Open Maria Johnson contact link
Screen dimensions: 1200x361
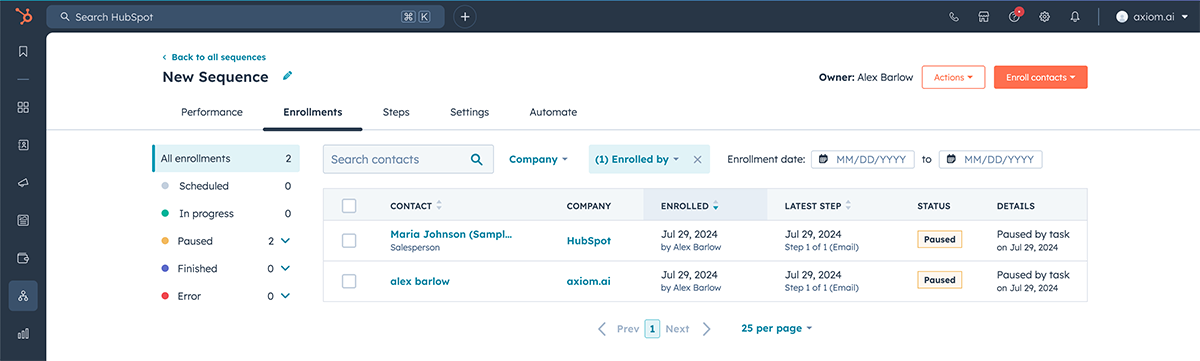(x=451, y=234)
